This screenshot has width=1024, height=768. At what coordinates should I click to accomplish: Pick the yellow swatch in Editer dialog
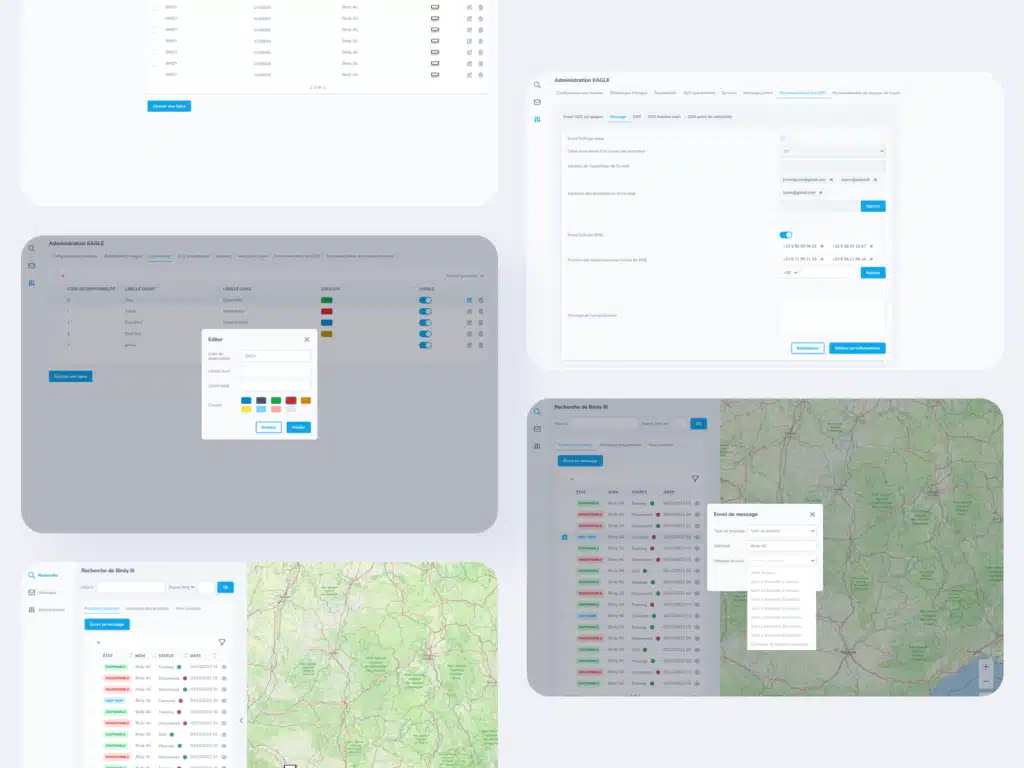246,409
